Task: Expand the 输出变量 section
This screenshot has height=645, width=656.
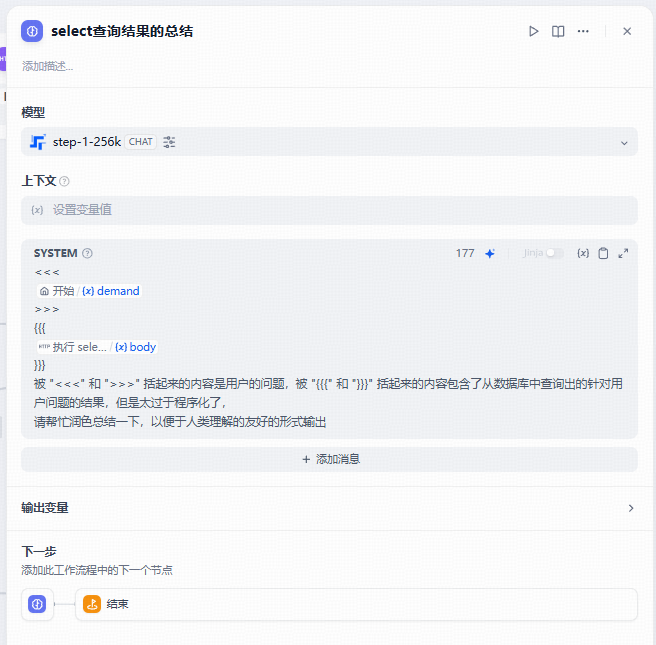Action: (328, 508)
